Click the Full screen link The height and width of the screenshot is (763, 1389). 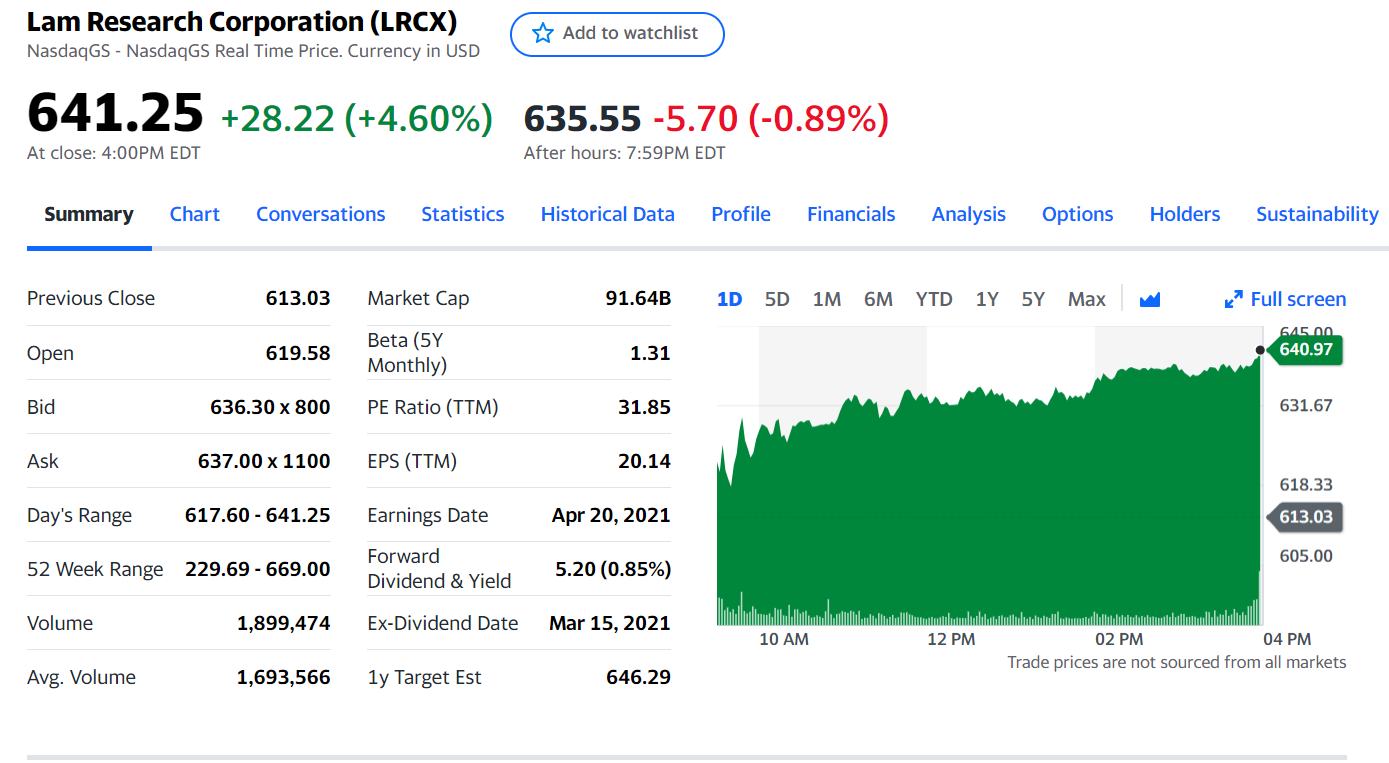[x=1298, y=299]
